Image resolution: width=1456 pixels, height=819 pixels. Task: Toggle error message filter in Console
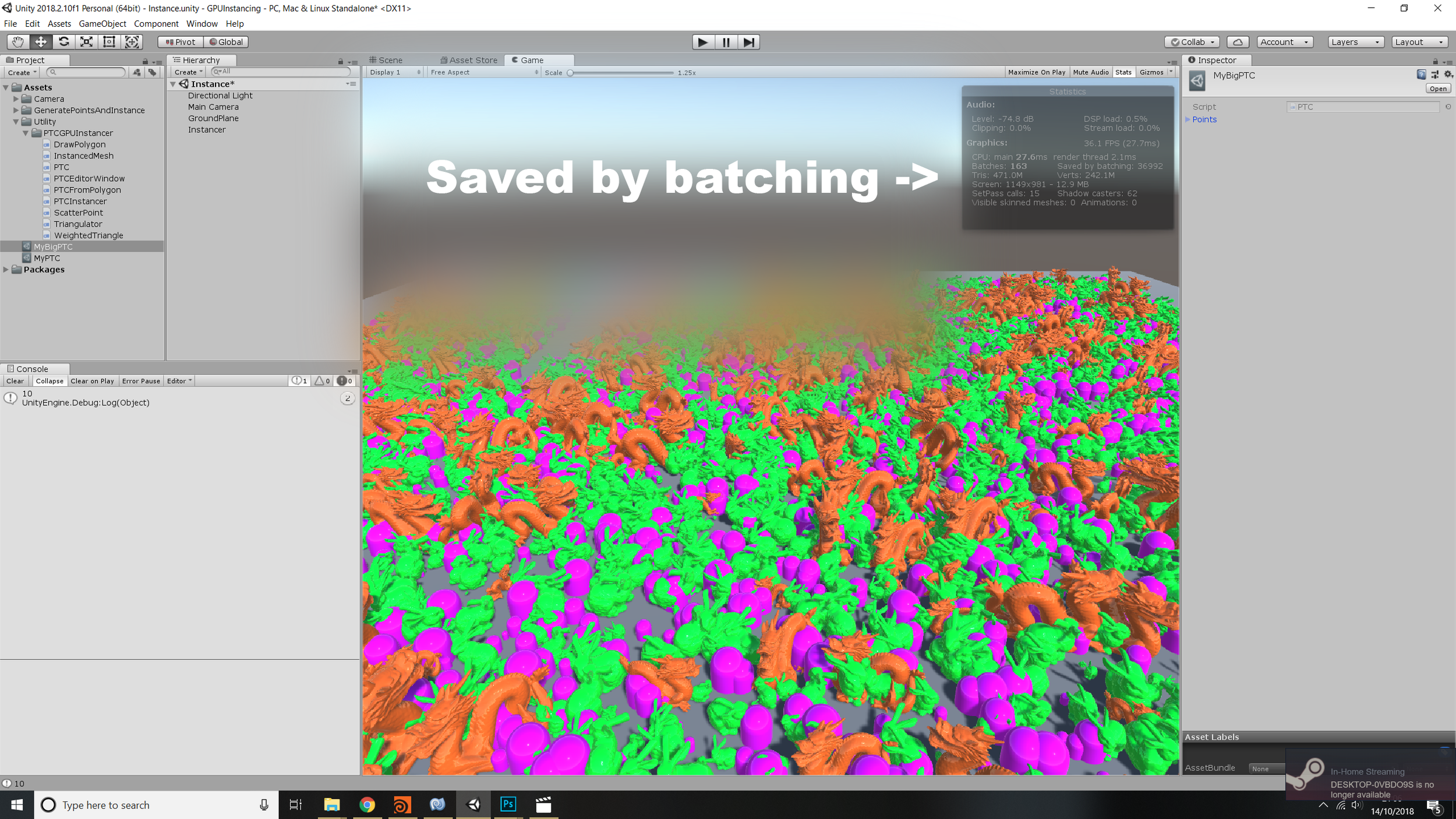[345, 381]
